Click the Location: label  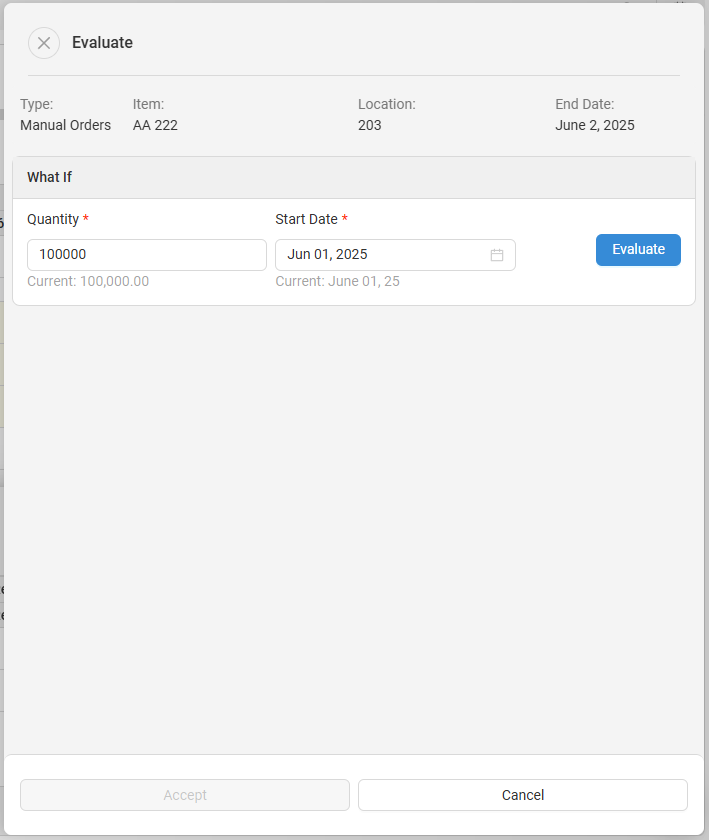pyautogui.click(x=386, y=104)
